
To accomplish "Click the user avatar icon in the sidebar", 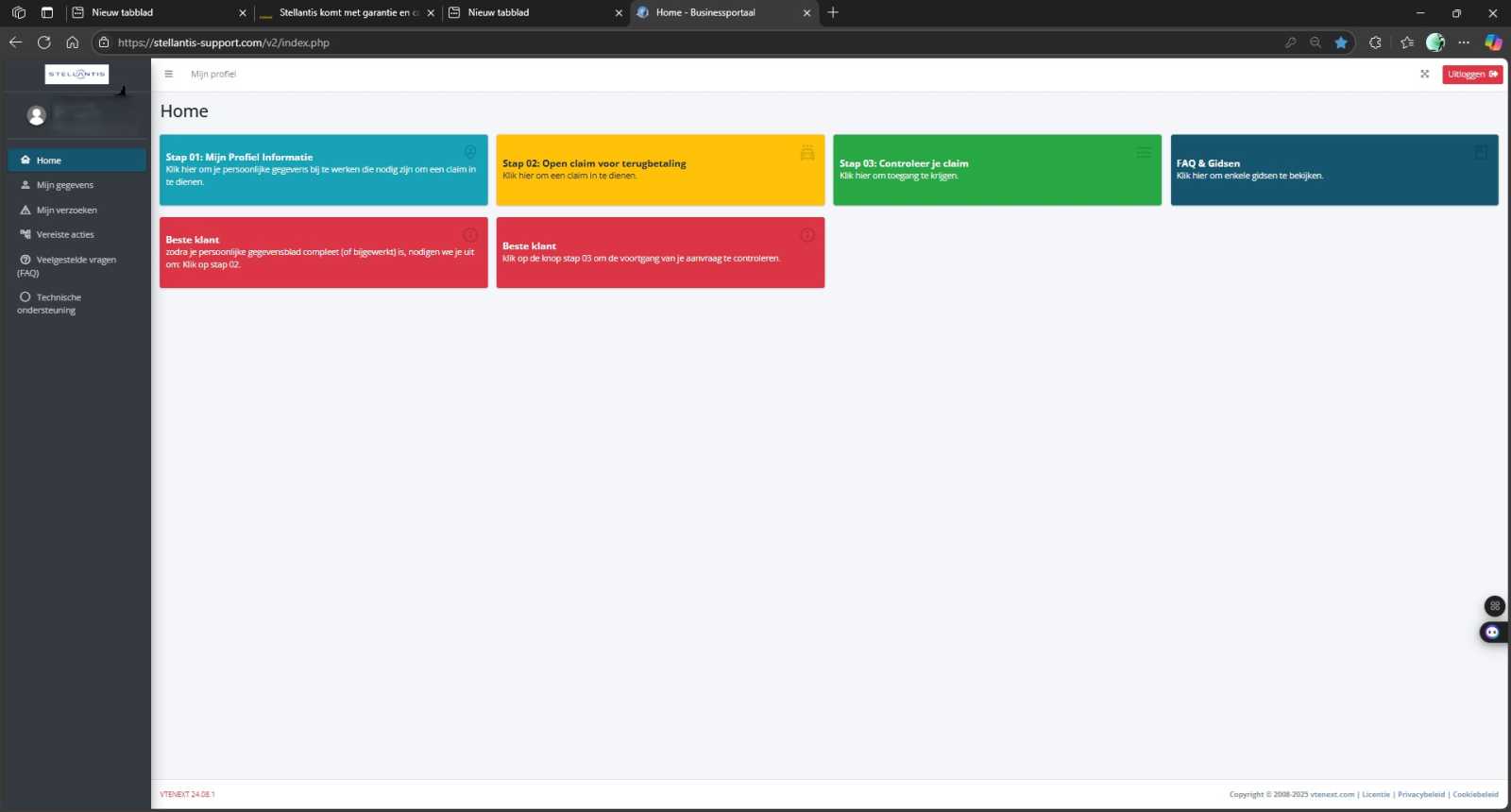I will [36, 115].
